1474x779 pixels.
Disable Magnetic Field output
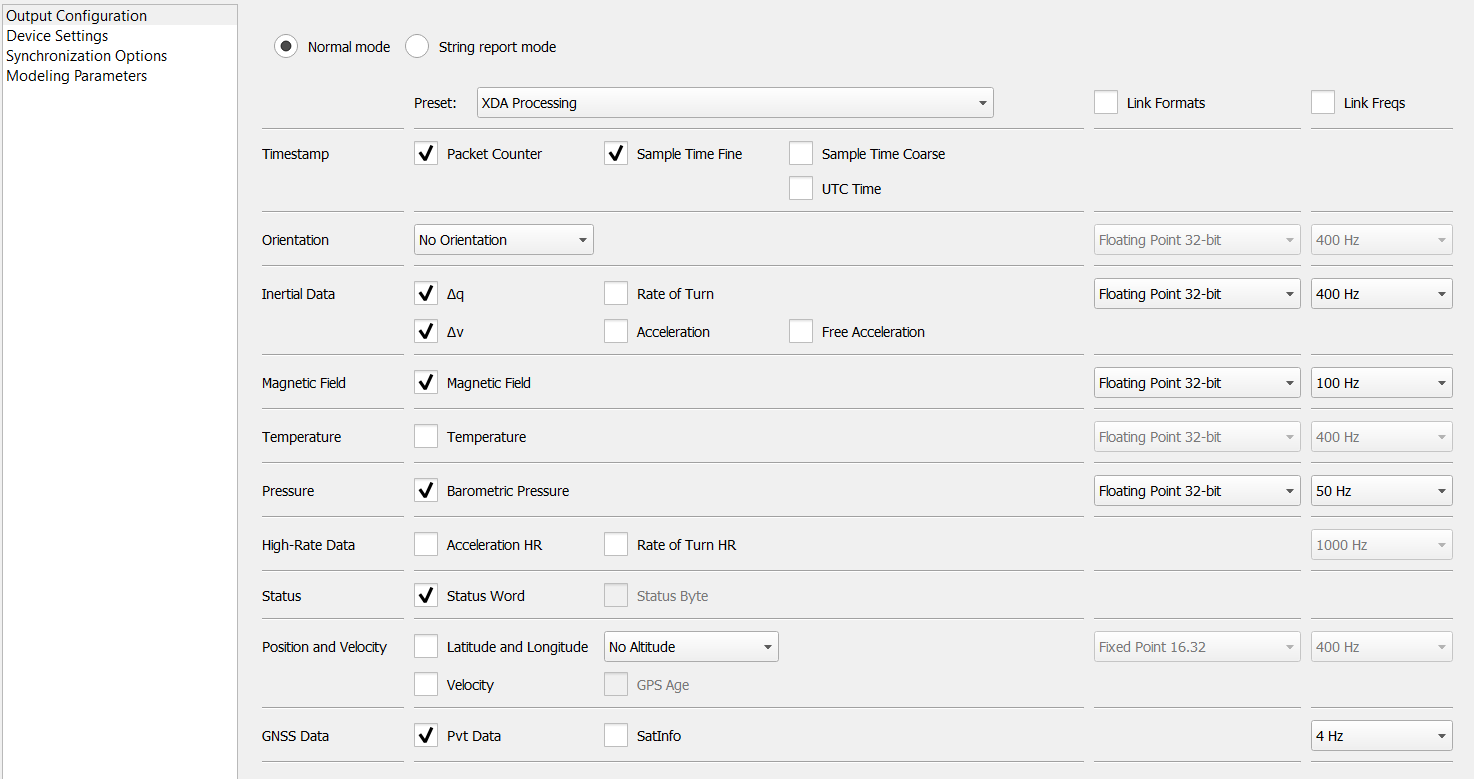(426, 382)
